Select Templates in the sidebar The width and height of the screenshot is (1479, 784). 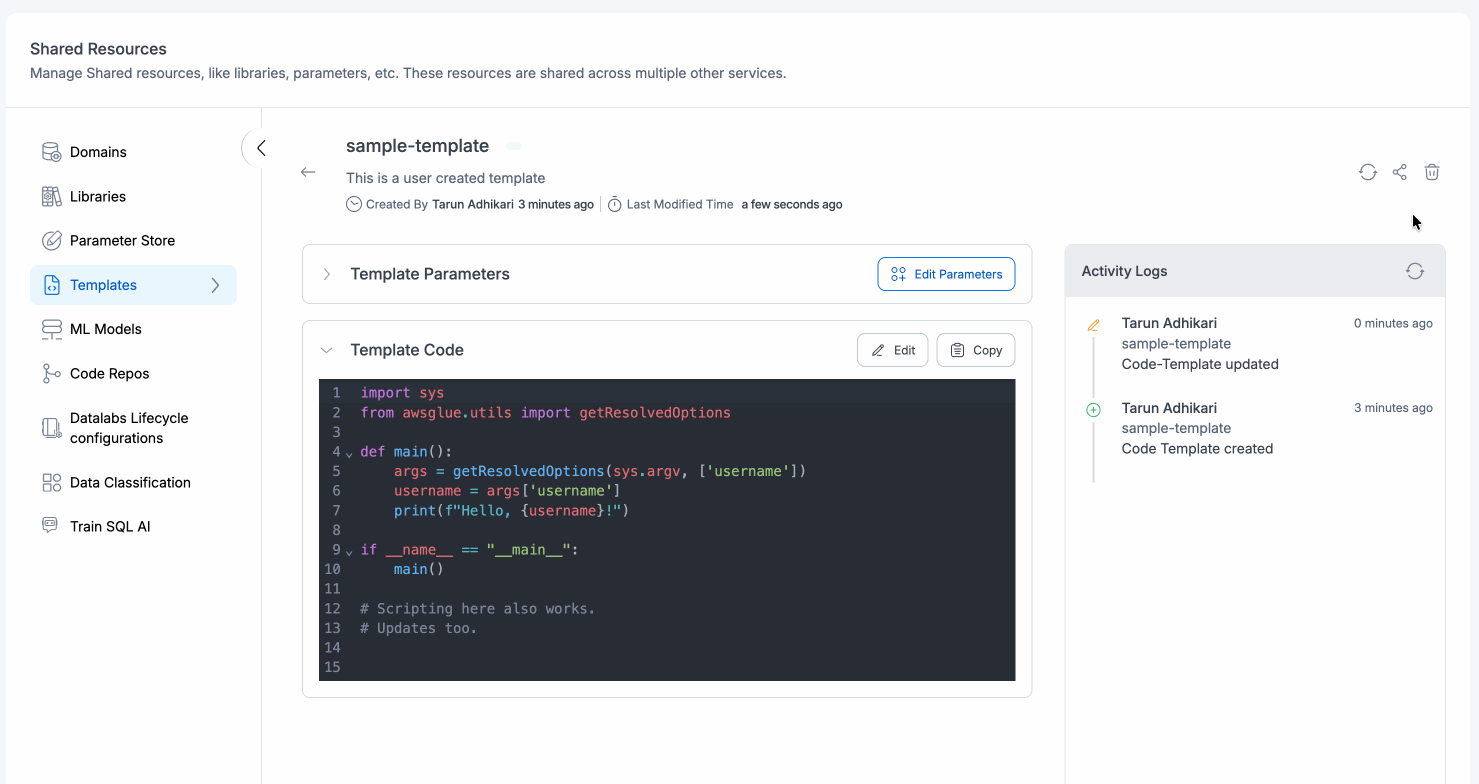(x=105, y=284)
